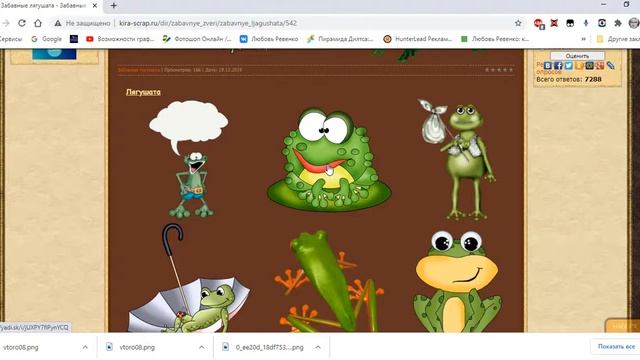Open the 'Возможности граф...' YouTube bookmark
The image size is (640, 360).
tap(120, 39)
